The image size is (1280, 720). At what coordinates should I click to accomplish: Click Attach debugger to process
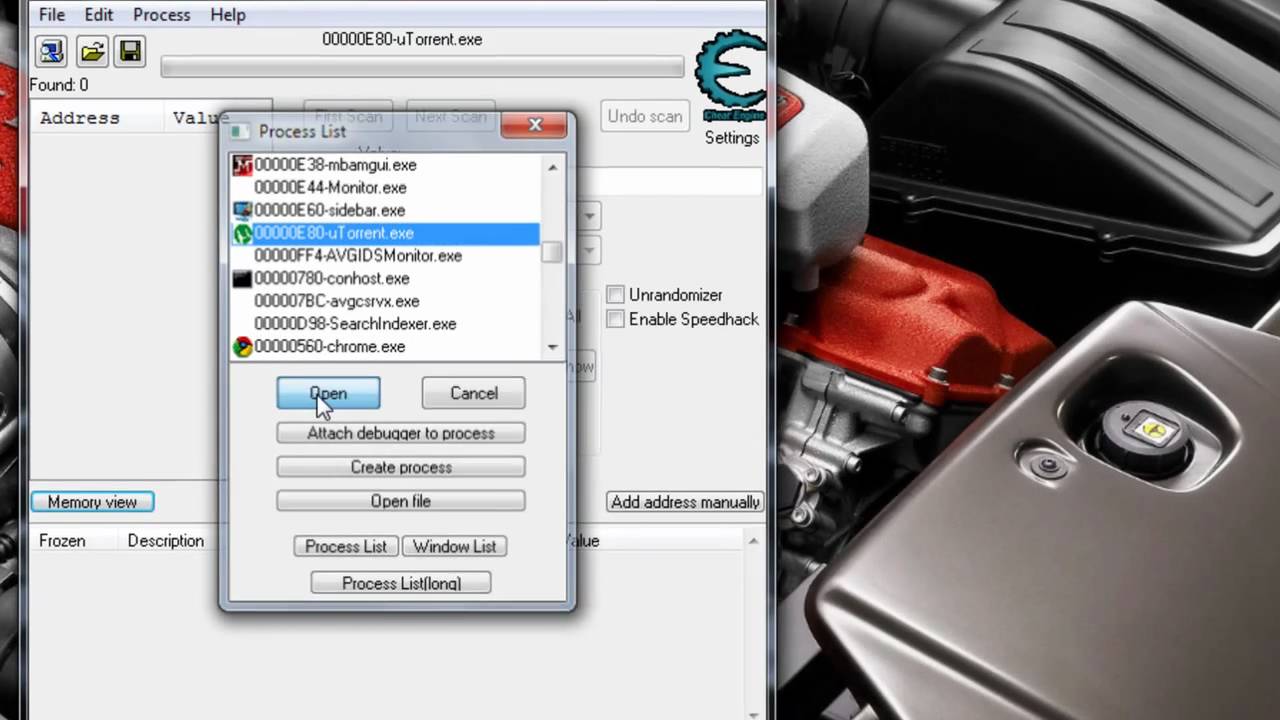tap(401, 433)
